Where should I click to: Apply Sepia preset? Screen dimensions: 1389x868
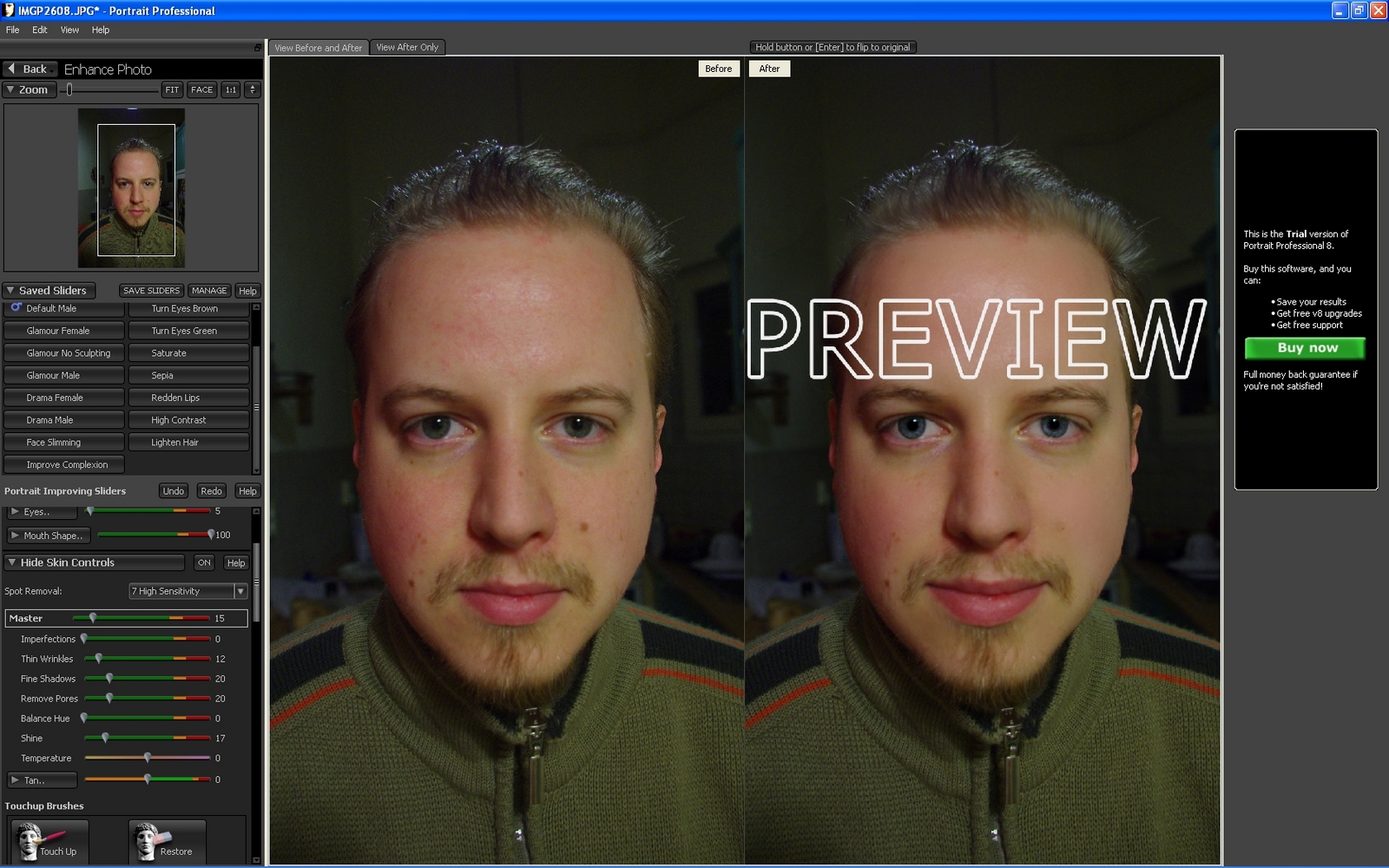coord(188,375)
